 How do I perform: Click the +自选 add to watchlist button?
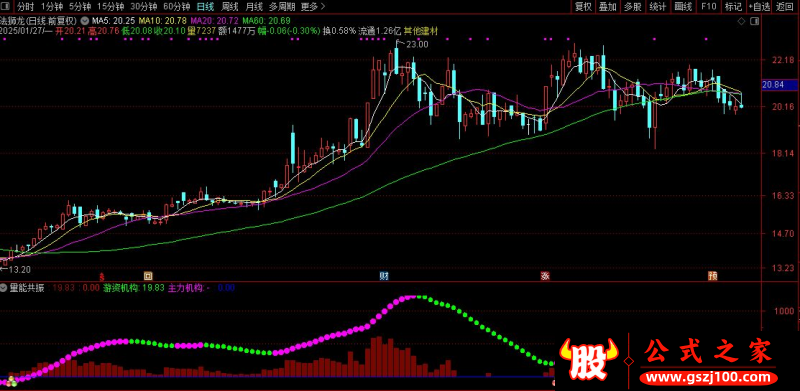pyautogui.click(x=759, y=7)
